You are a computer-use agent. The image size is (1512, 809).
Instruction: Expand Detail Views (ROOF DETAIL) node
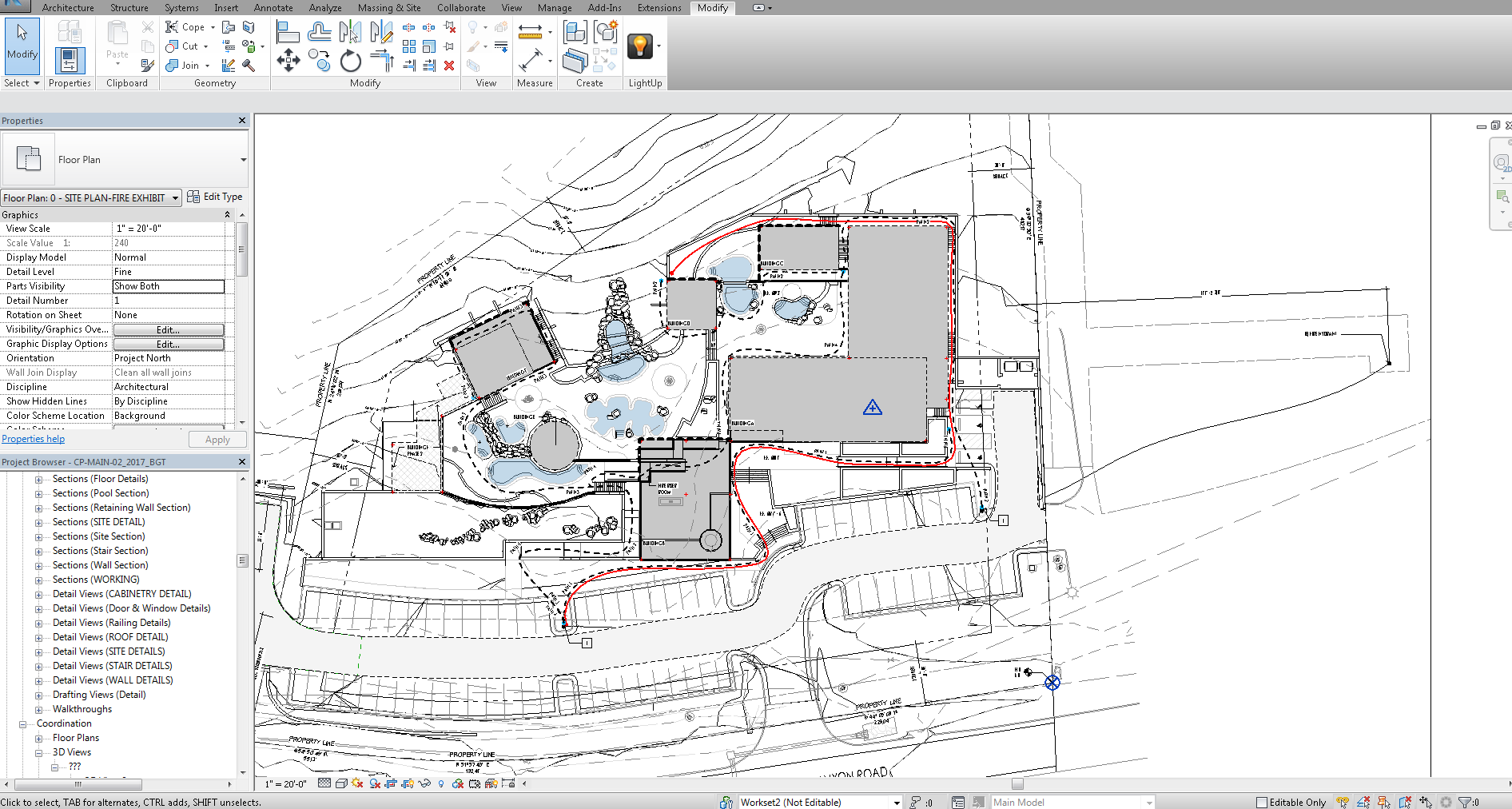[x=38, y=638]
